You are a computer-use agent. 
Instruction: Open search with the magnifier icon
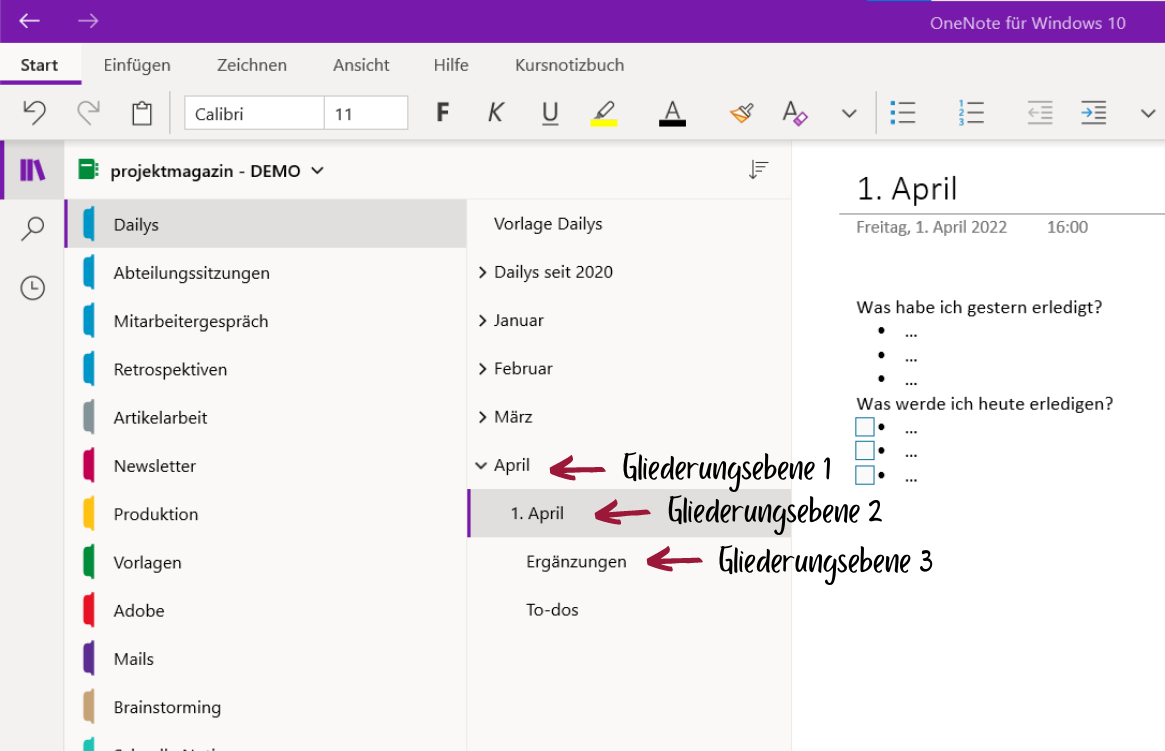pos(33,229)
